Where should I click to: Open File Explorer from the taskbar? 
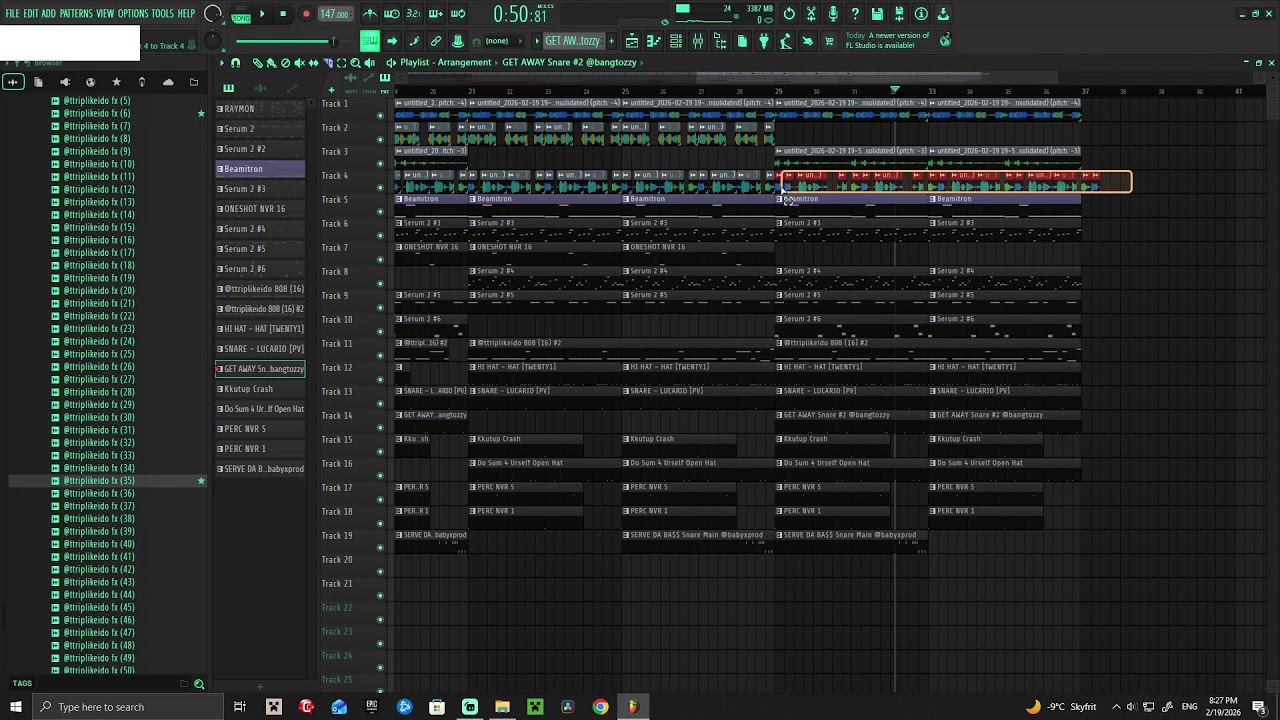point(502,707)
